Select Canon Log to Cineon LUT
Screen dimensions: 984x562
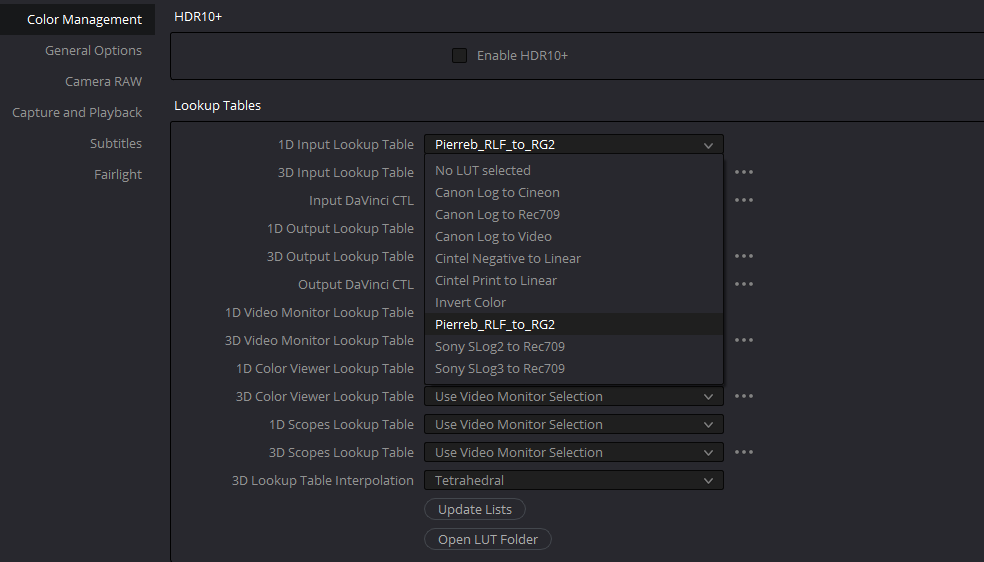(574, 193)
